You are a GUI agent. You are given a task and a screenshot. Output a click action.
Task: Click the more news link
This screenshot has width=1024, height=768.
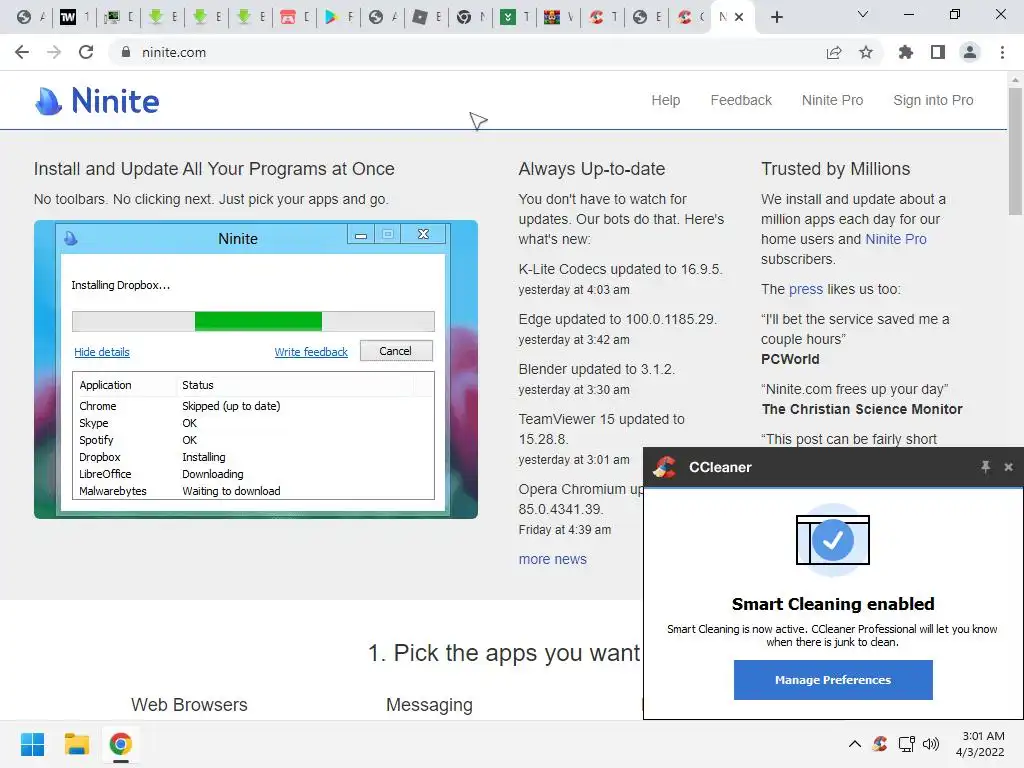[552, 559]
